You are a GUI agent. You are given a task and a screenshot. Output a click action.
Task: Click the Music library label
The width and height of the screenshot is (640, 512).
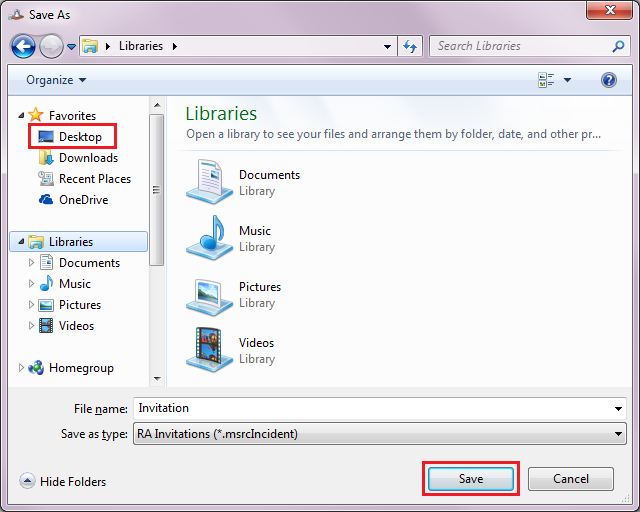click(x=255, y=231)
